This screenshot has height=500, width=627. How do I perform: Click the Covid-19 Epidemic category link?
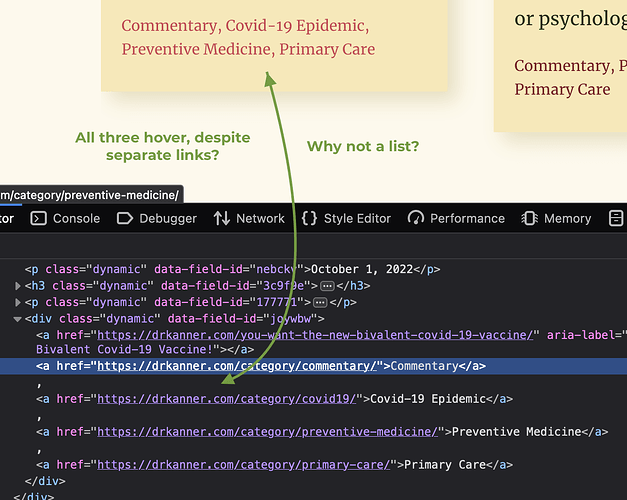(295, 26)
